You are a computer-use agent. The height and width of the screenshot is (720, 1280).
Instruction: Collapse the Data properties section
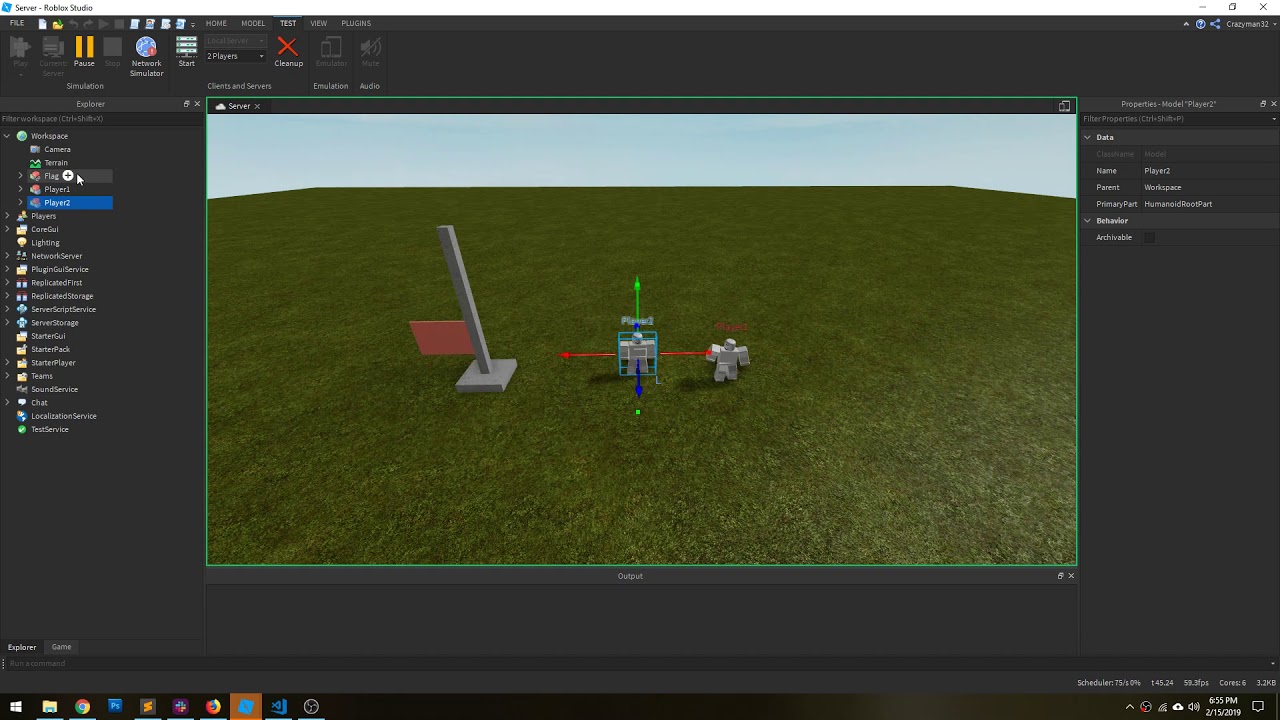pyautogui.click(x=1087, y=137)
